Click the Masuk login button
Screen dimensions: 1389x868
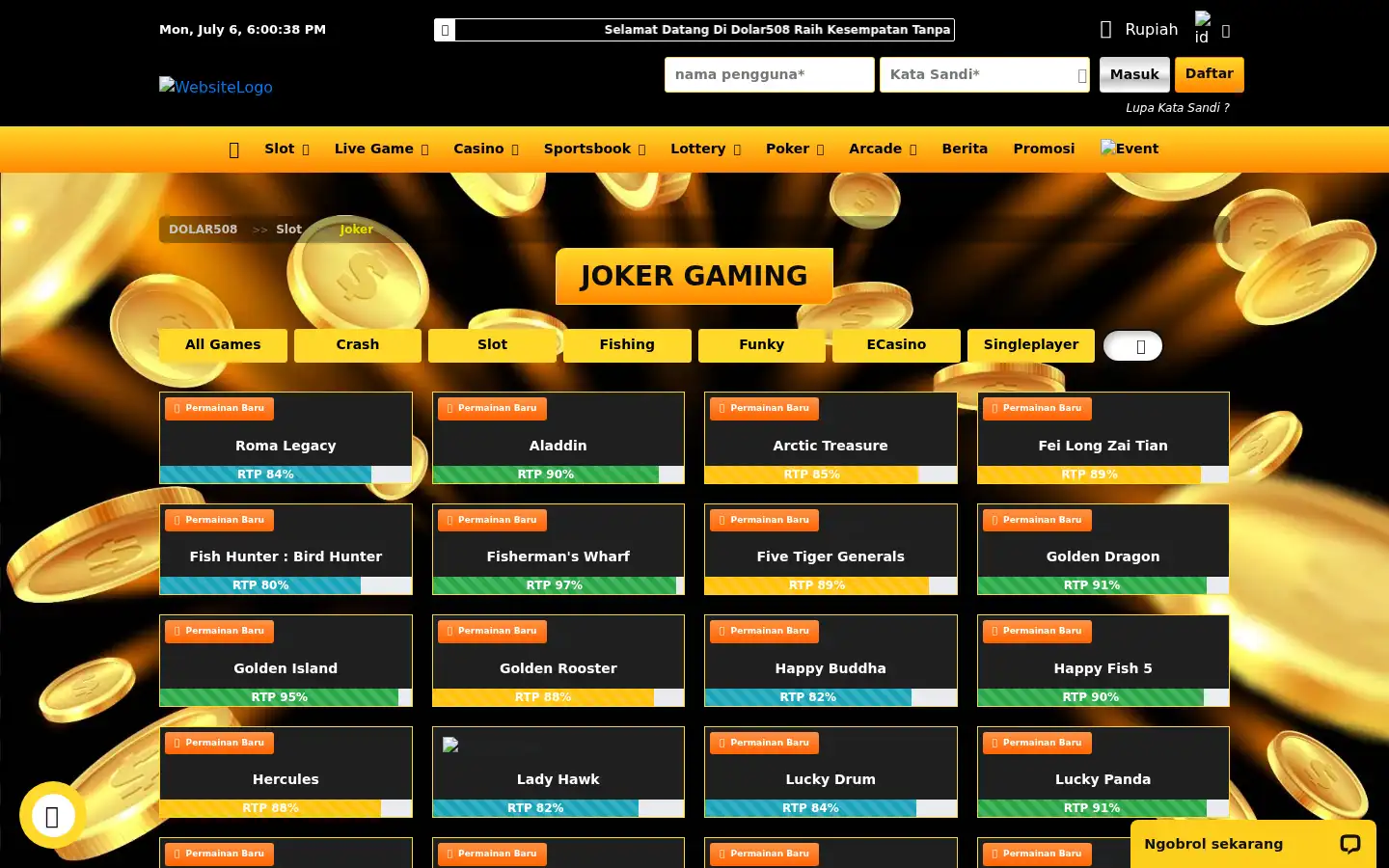click(x=1134, y=74)
